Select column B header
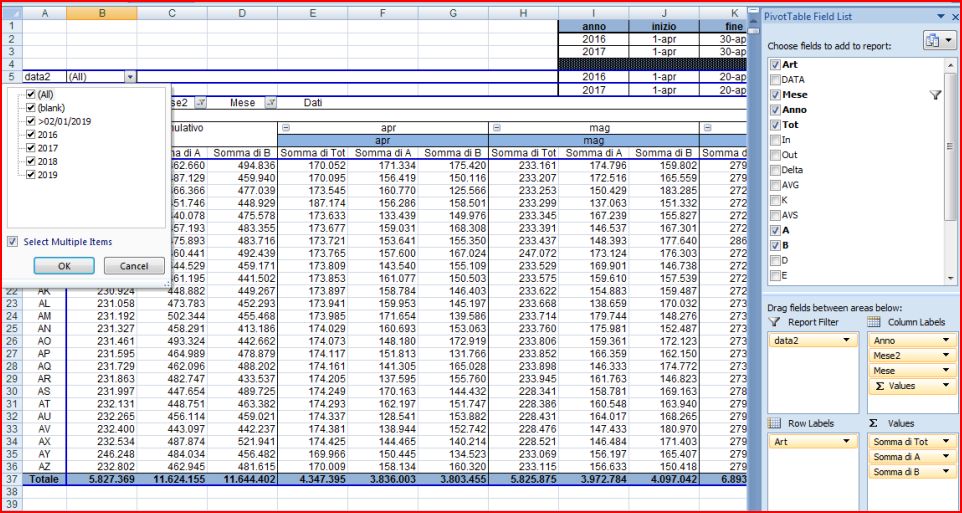962x513 pixels. [101, 13]
